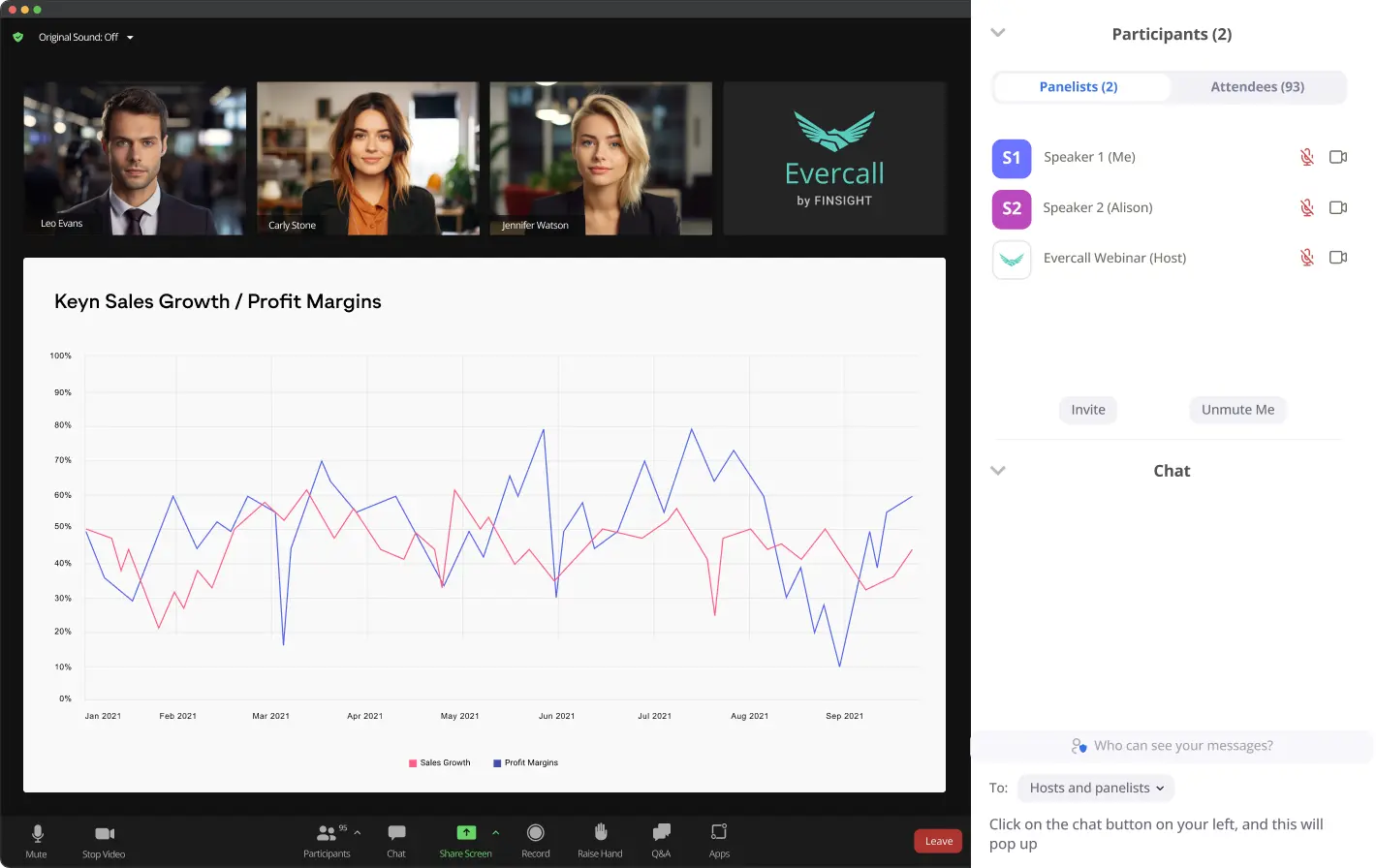The height and width of the screenshot is (868, 1376).
Task: Collapse the Chat section chevron
Action: click(998, 471)
